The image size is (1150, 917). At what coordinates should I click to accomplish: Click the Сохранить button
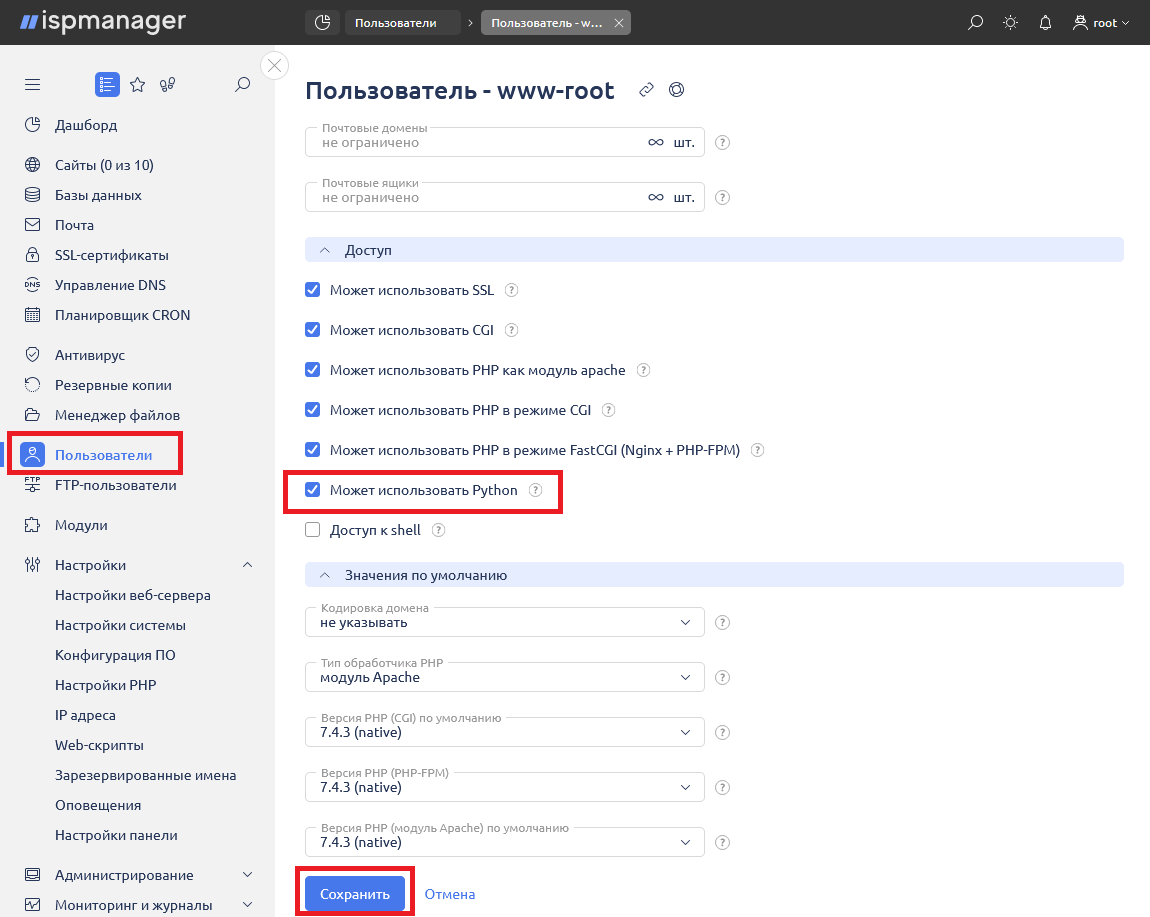[x=355, y=894]
